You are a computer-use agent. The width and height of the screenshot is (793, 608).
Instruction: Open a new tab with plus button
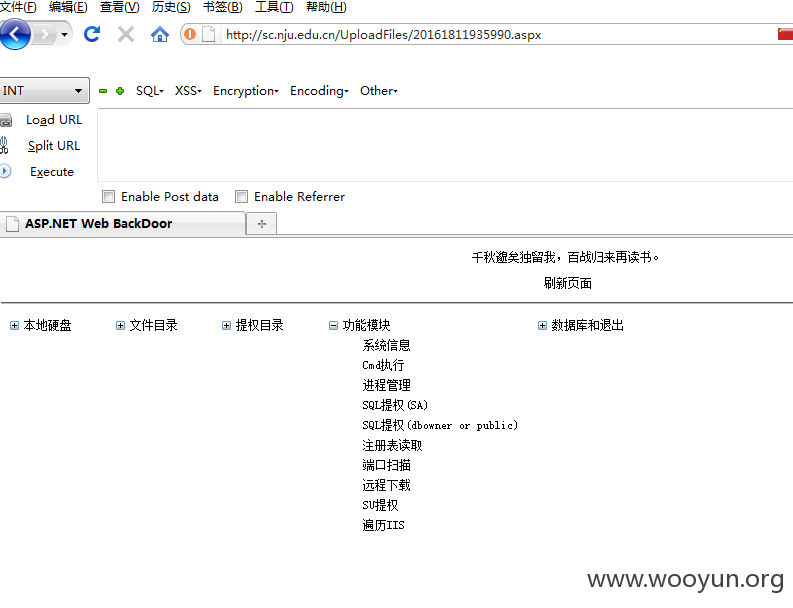[x=261, y=224]
